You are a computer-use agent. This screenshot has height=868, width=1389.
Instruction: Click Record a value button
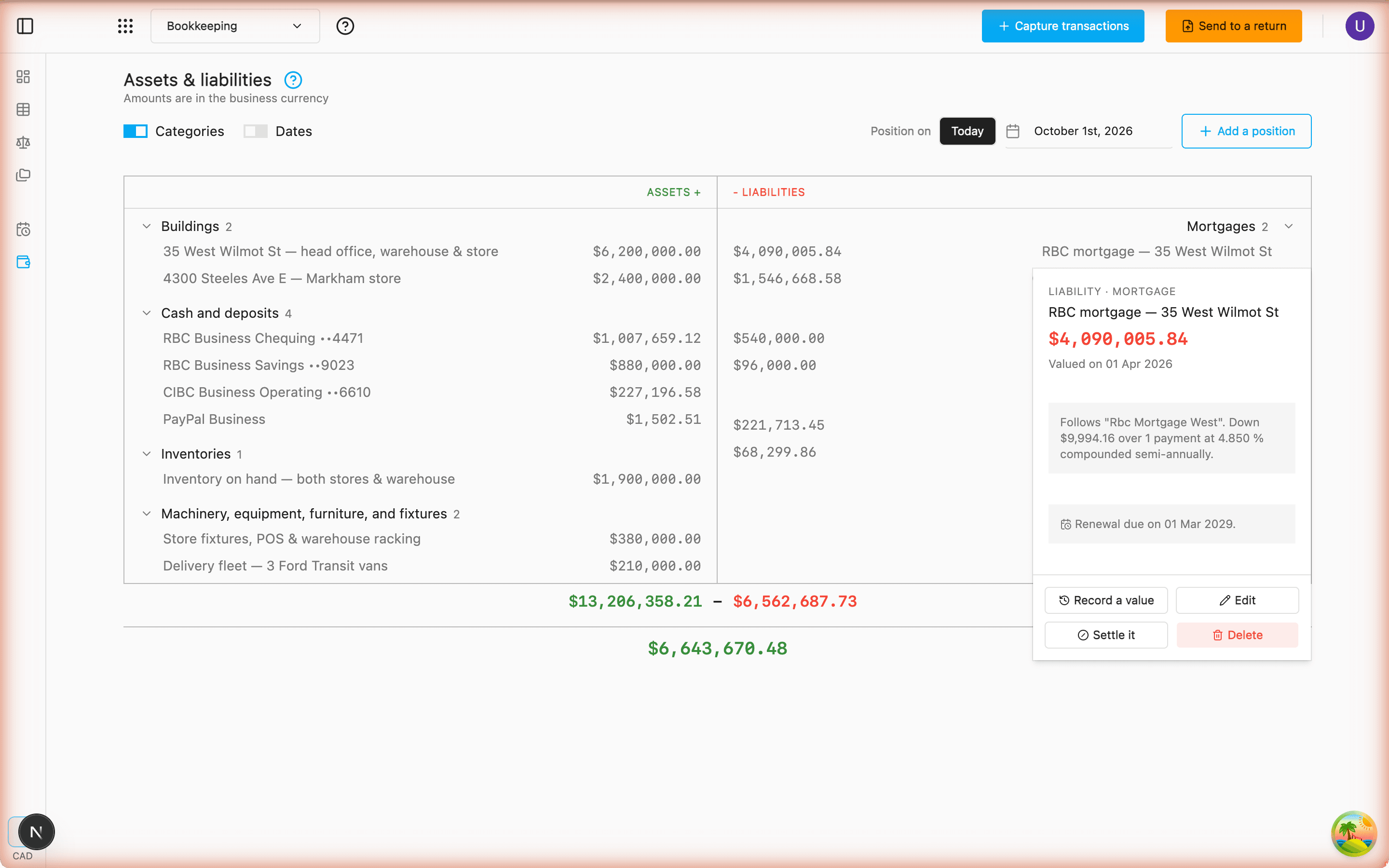tap(1106, 600)
